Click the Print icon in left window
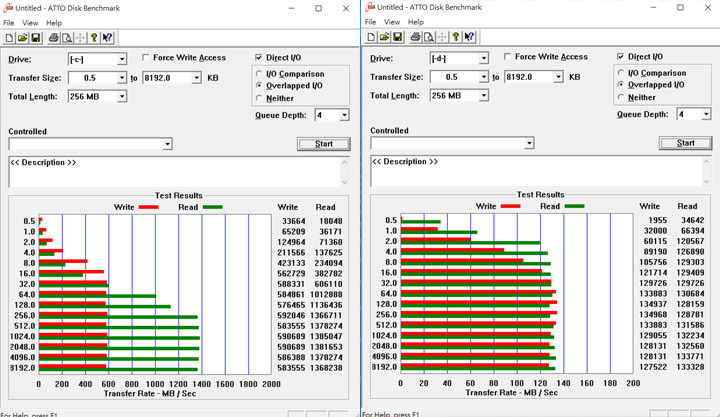 coord(54,38)
